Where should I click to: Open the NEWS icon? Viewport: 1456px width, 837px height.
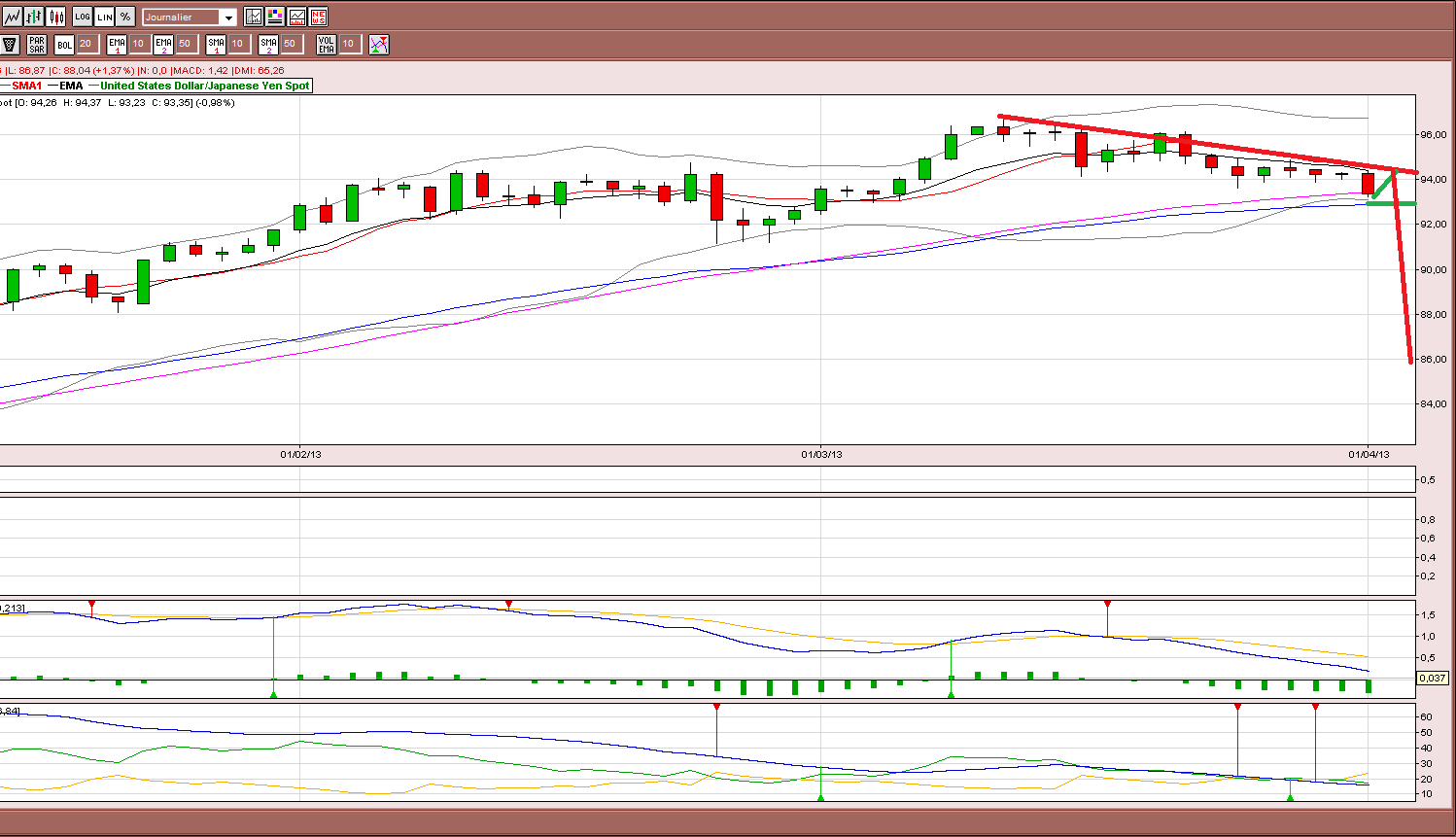318,17
